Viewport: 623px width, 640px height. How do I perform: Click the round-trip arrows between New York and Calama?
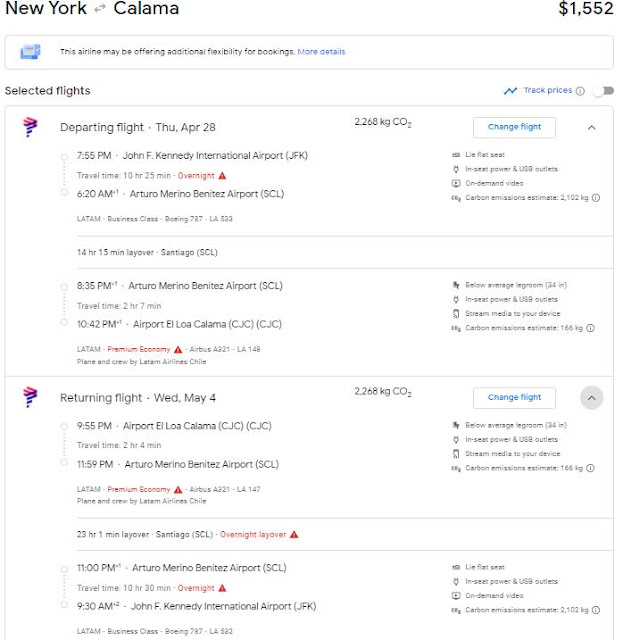(x=100, y=10)
